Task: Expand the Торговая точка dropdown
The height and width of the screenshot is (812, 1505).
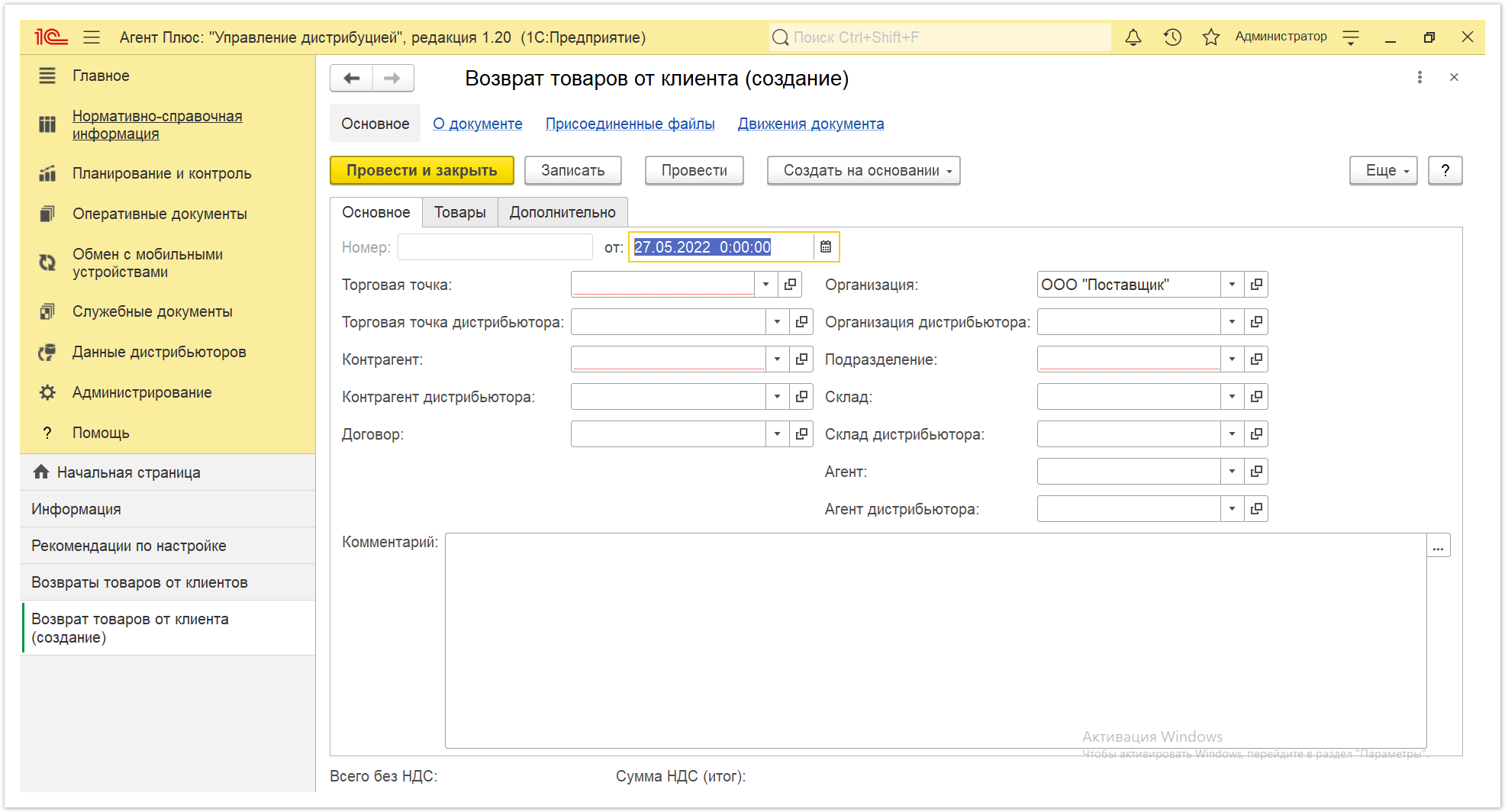Action: click(x=765, y=285)
